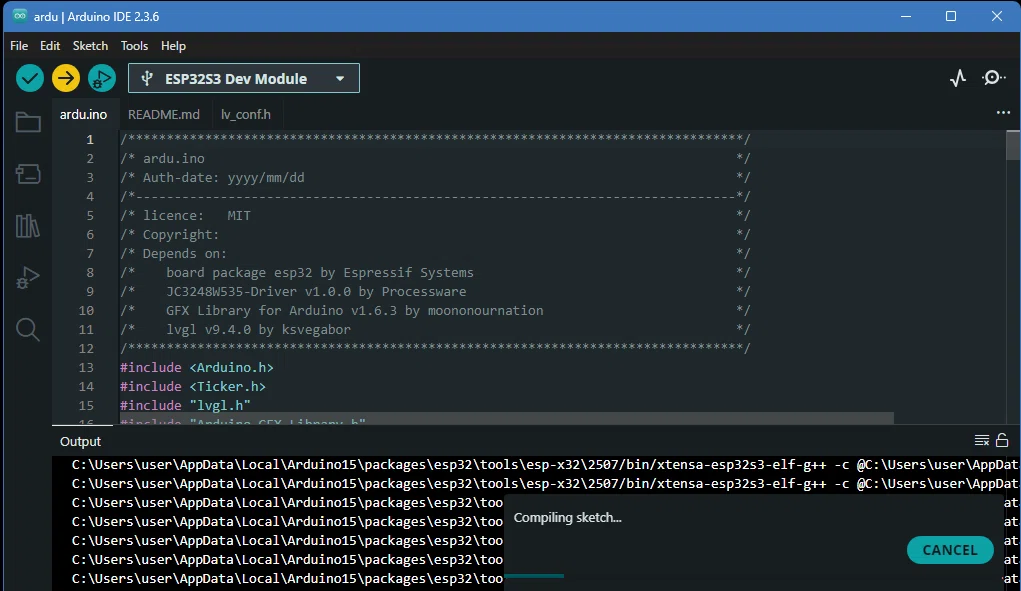Minimize the Arduino IDE window
This screenshot has width=1021, height=591.
point(906,16)
